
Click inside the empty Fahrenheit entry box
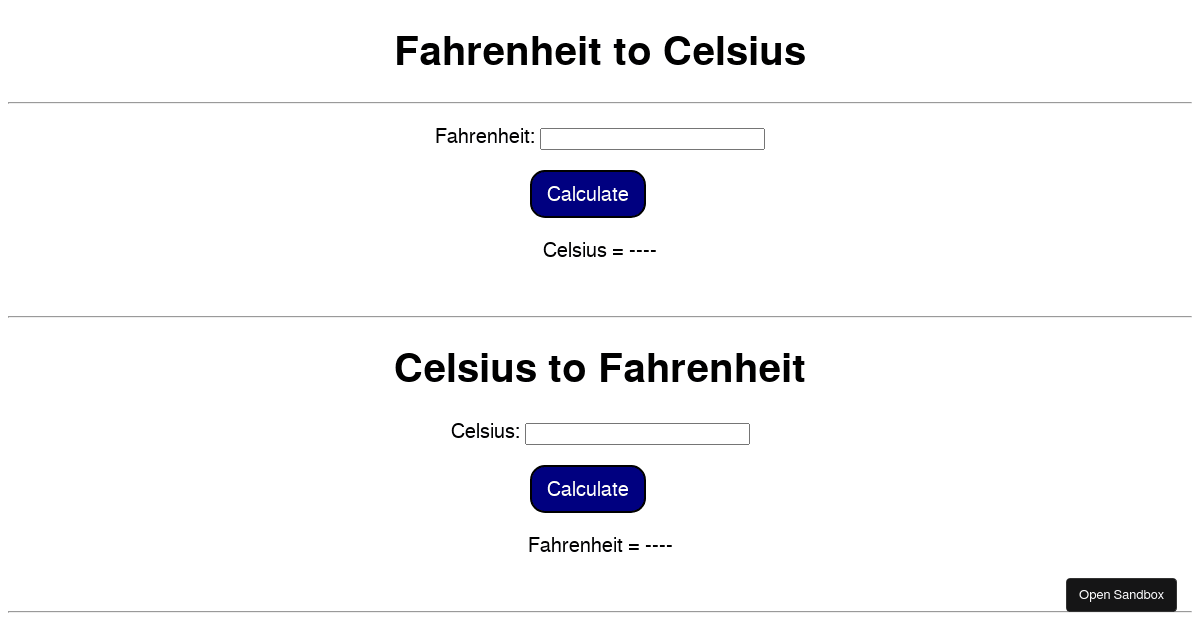[x=652, y=139]
